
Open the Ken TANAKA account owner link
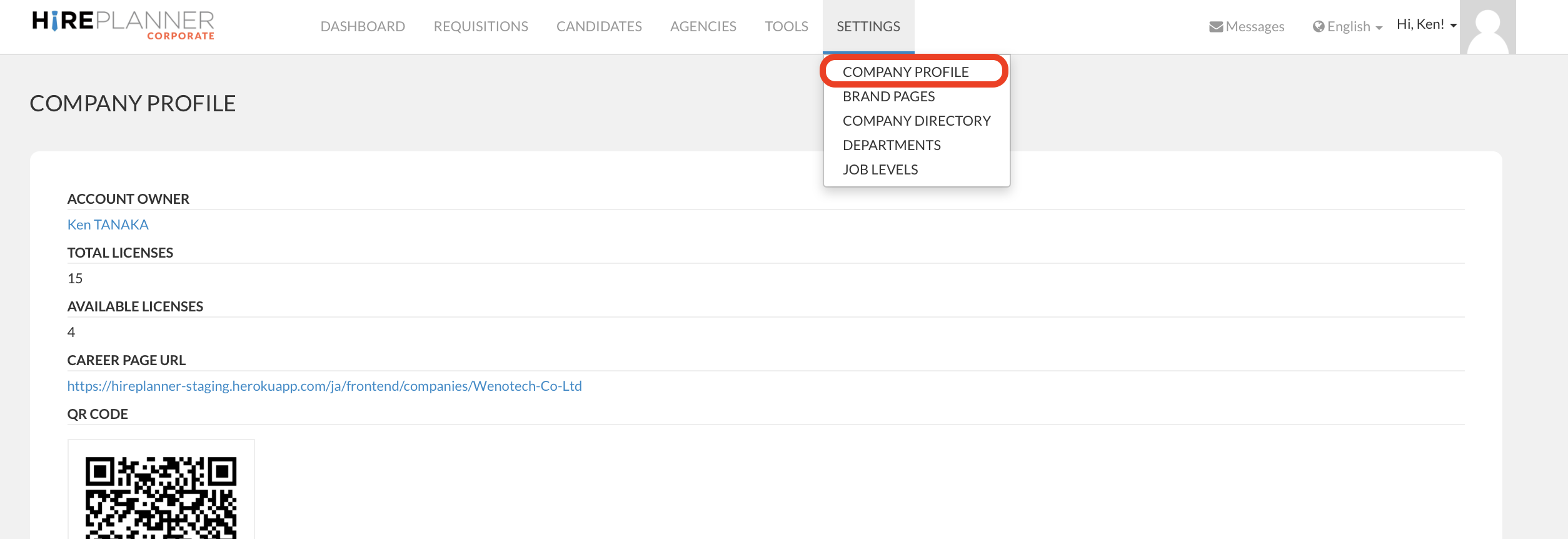pyautogui.click(x=108, y=224)
